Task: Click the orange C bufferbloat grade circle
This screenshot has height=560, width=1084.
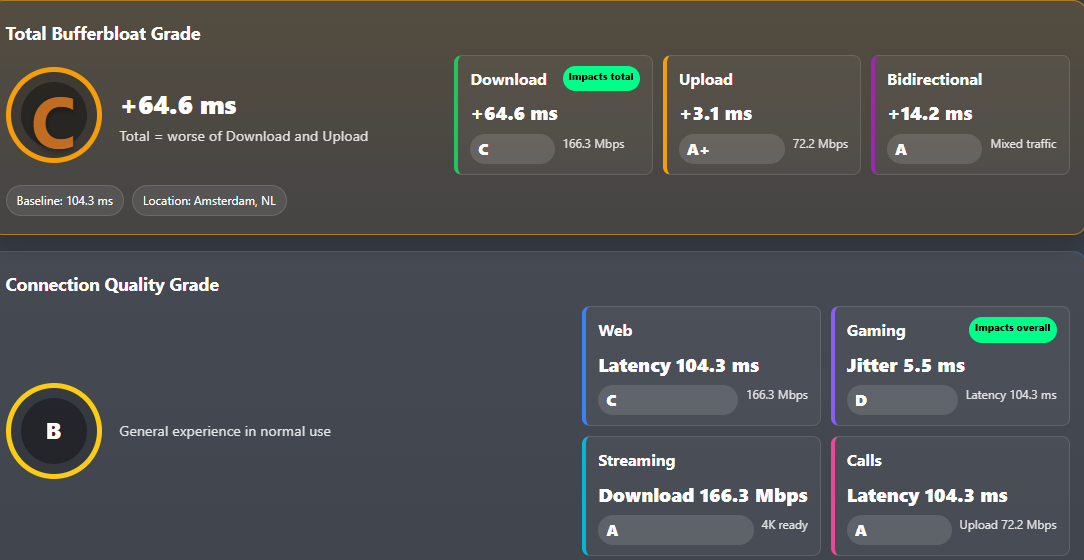Action: pyautogui.click(x=54, y=115)
